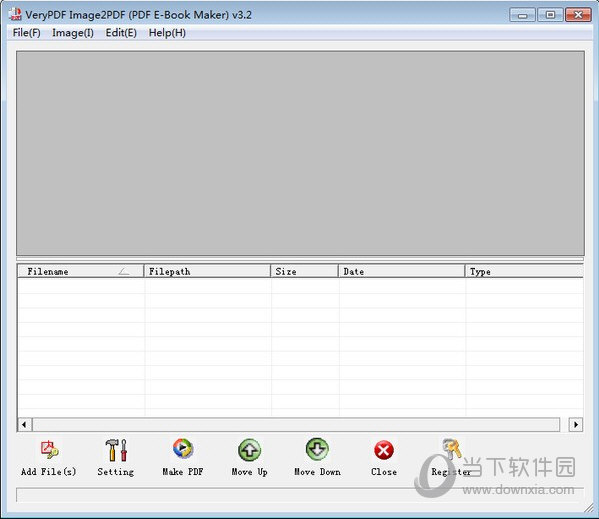Sort list by Size column header
The image size is (599, 519).
(x=304, y=271)
